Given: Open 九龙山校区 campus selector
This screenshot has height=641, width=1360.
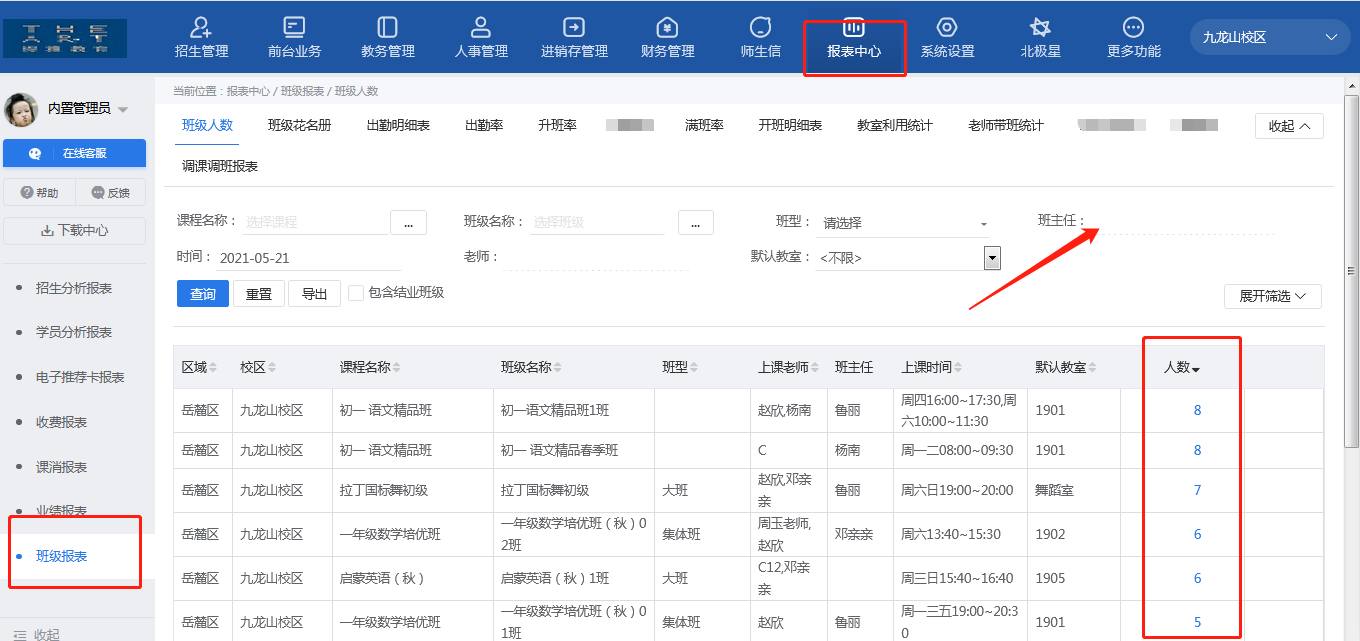Looking at the screenshot, I should coord(1270,37).
